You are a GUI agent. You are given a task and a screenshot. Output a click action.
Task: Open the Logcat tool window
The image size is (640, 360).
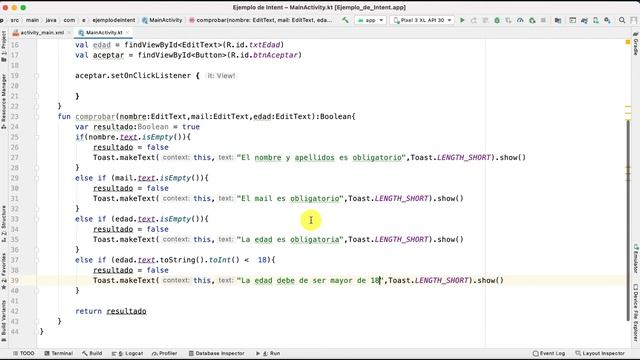click(x=127, y=353)
